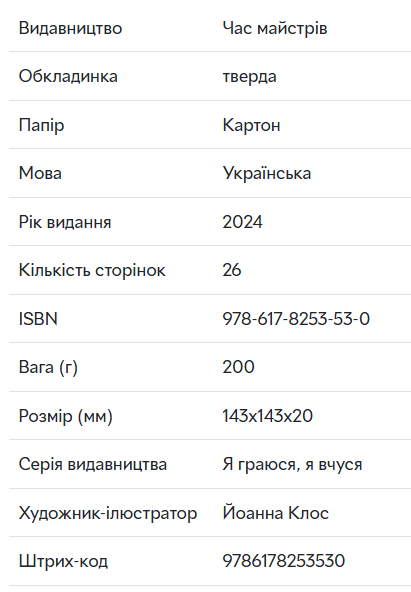
Task: Click the weight value 200
Action: (239, 367)
